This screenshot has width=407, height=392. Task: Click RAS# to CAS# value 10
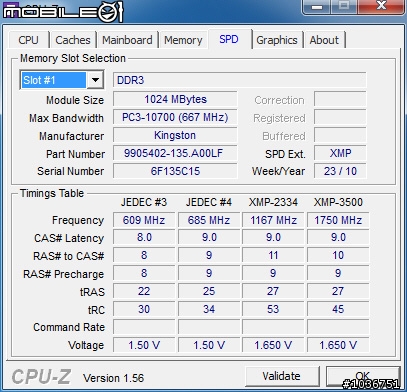pyautogui.click(x=338, y=256)
